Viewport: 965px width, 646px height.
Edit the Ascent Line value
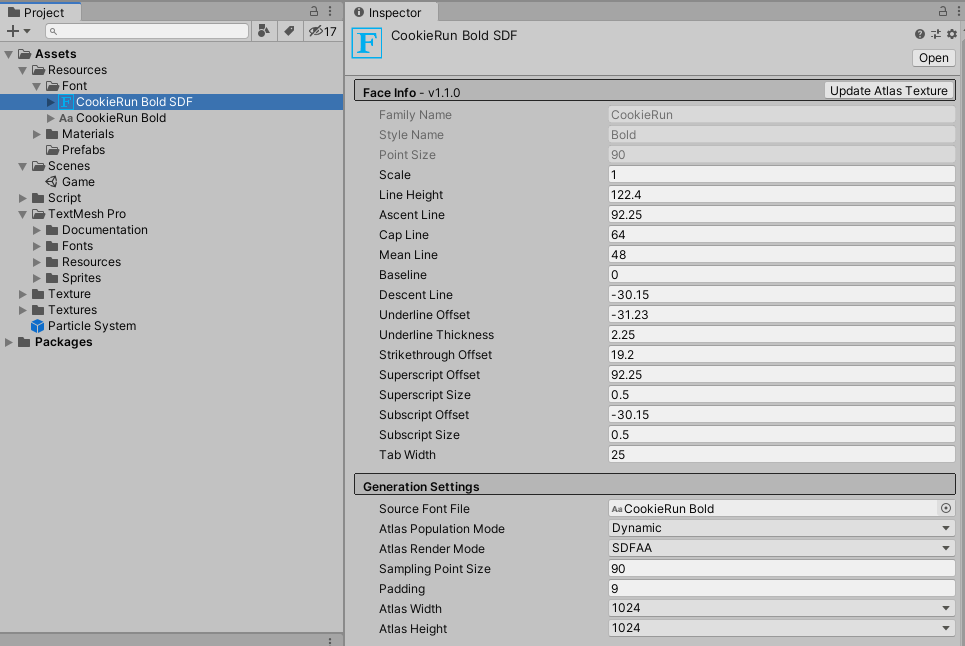coord(782,215)
